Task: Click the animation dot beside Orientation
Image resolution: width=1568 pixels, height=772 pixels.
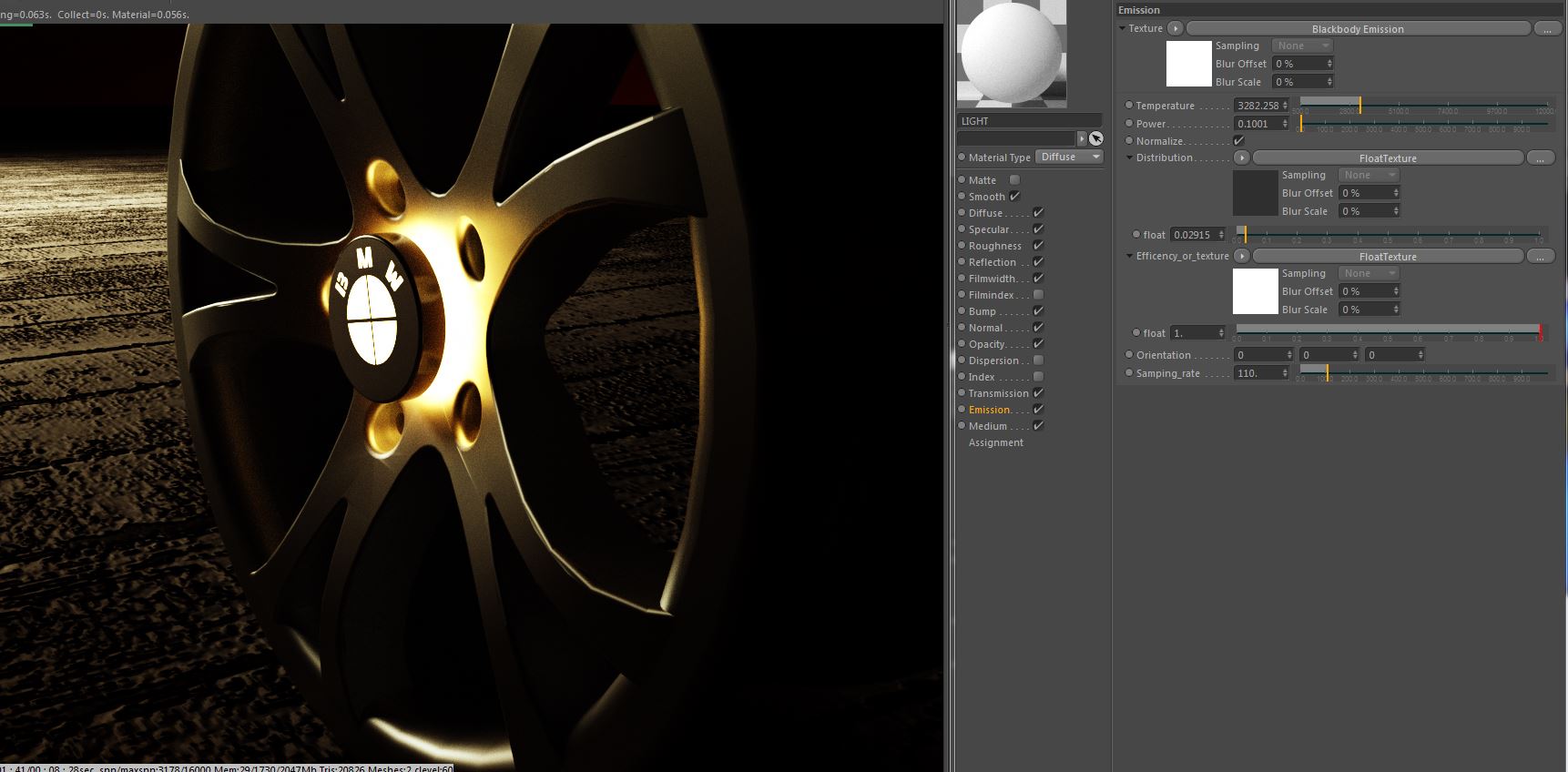Action: 1129,355
